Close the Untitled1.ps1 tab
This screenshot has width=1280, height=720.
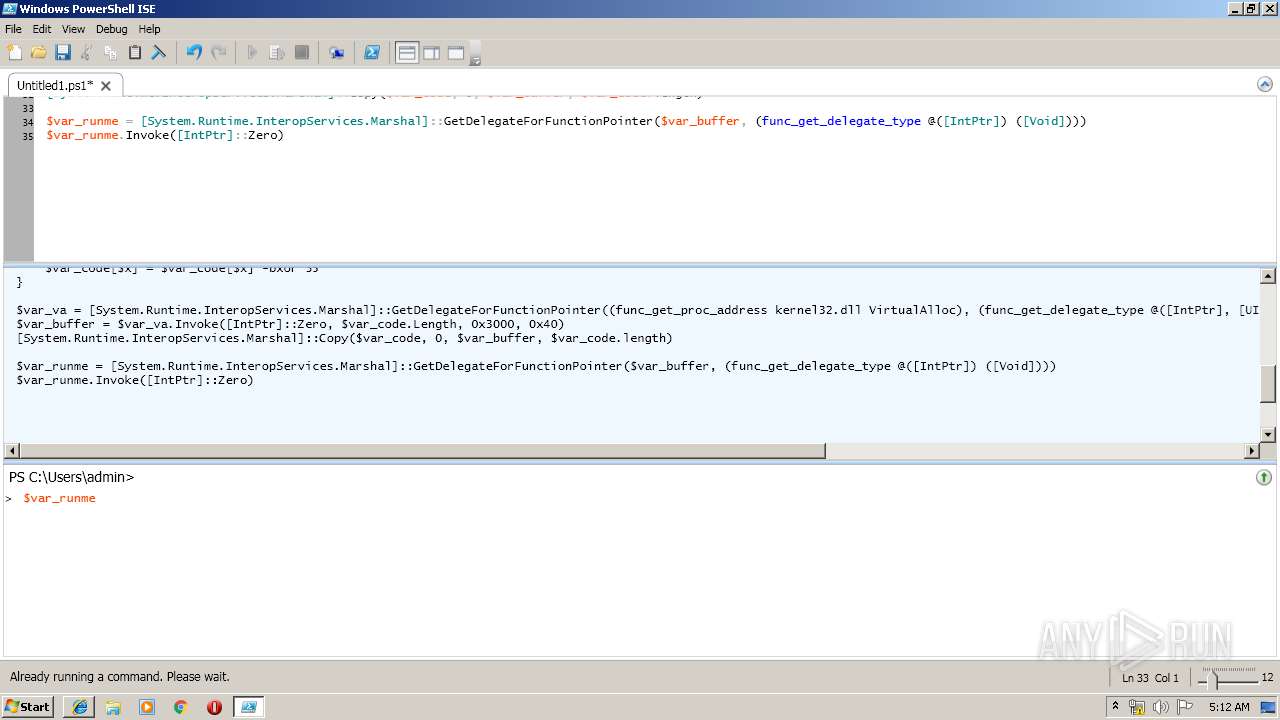(106, 86)
